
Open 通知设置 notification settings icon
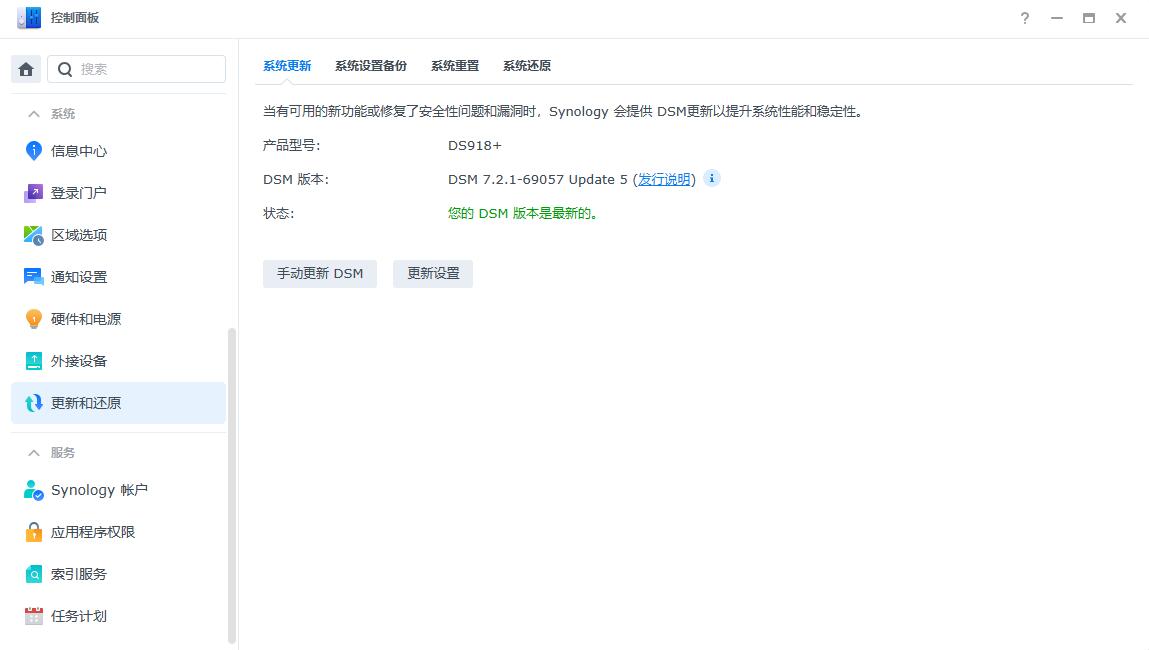point(34,277)
